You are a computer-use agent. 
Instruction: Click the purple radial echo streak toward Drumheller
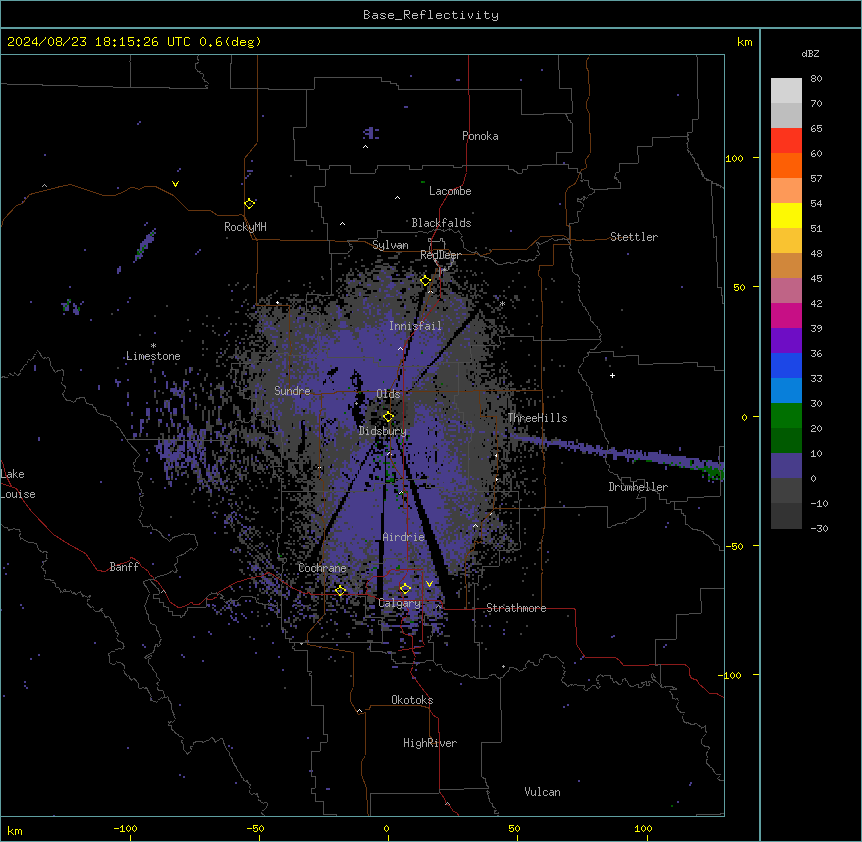click(x=616, y=454)
